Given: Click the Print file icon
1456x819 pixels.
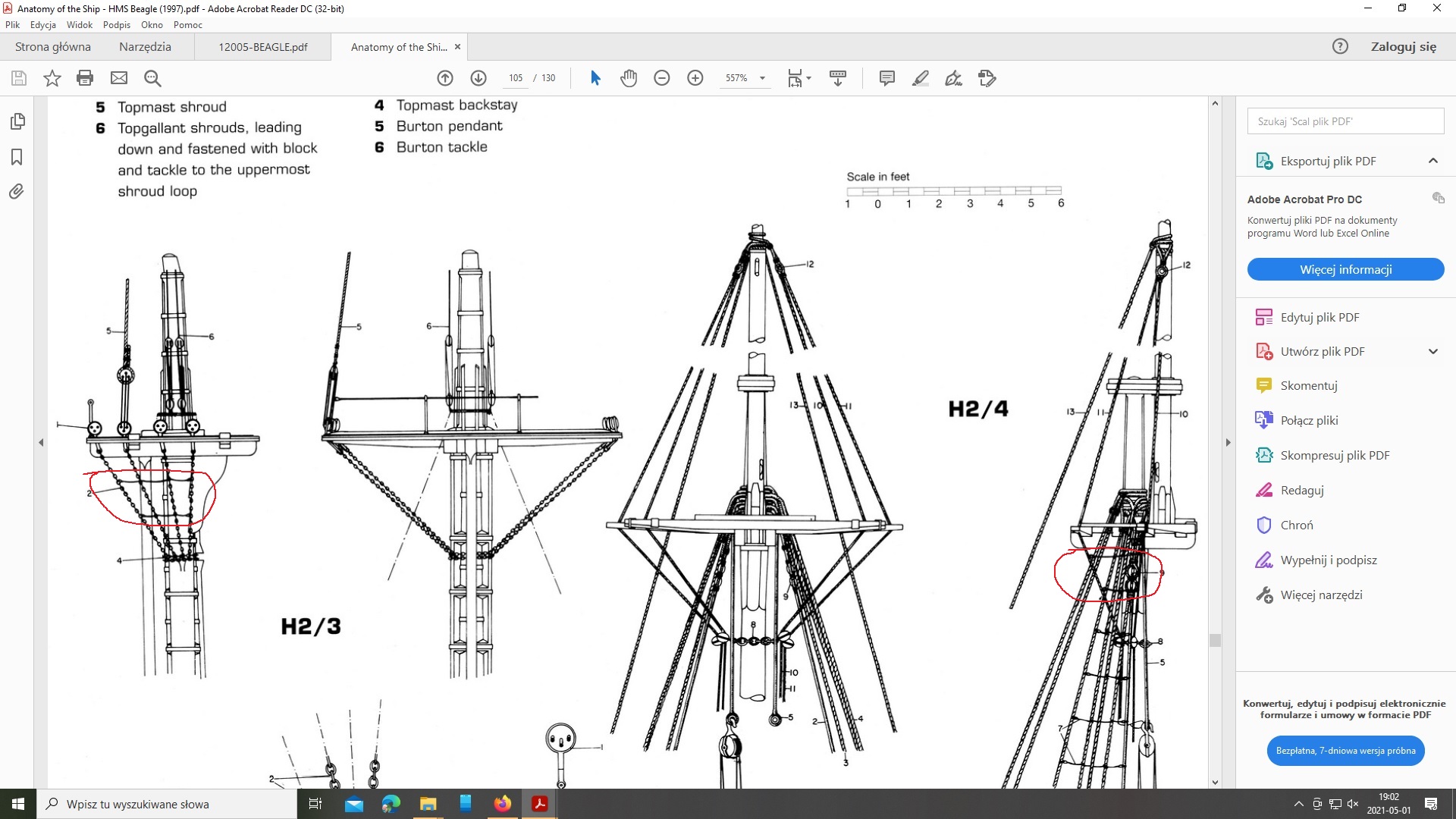Looking at the screenshot, I should (x=85, y=78).
